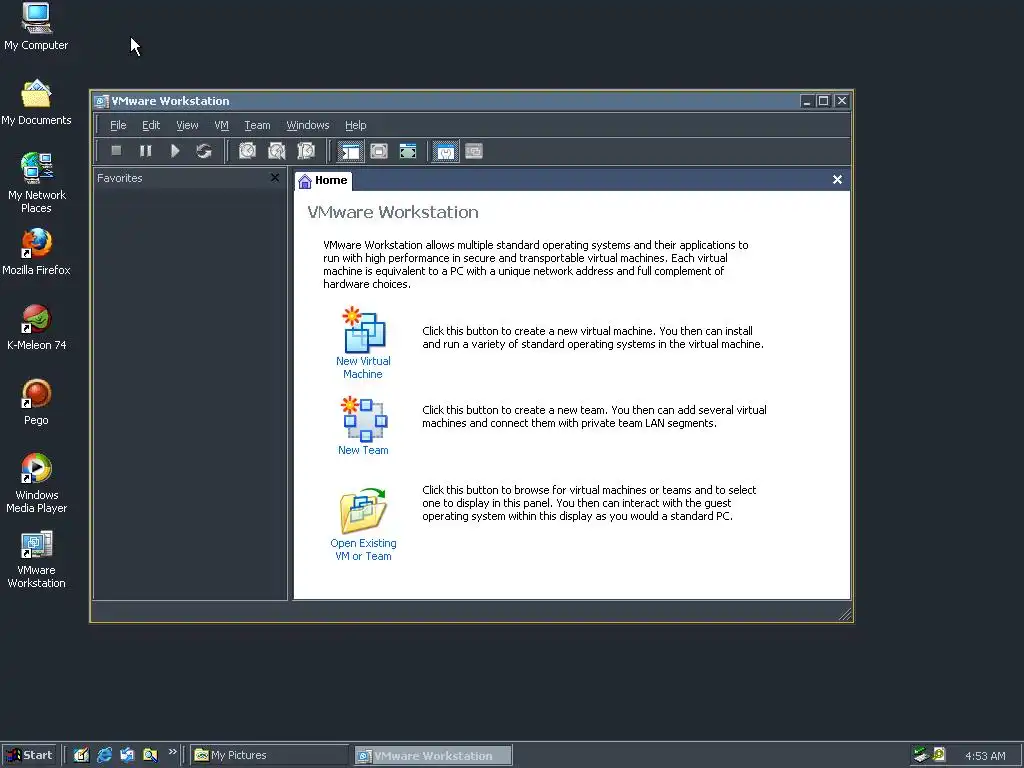Image resolution: width=1024 pixels, height=768 pixels.
Task: Select the K-Meleon 74 desktop shortcut
Action: pyautogui.click(x=36, y=327)
